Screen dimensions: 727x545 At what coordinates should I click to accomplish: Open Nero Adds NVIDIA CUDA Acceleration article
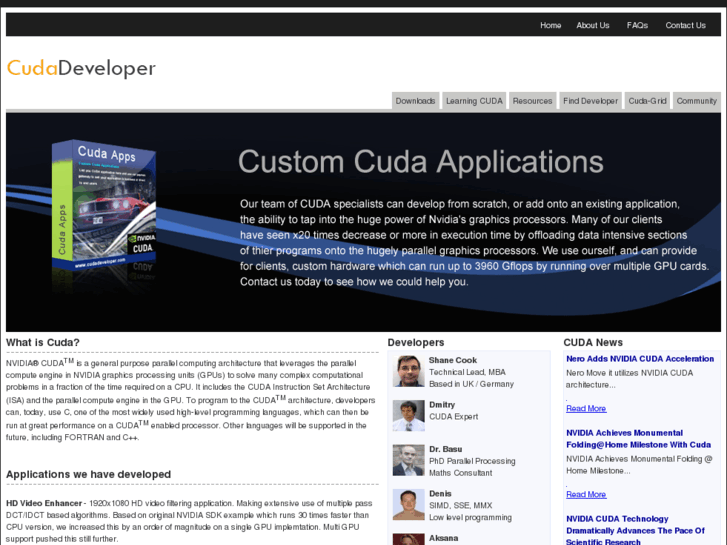tap(640, 359)
